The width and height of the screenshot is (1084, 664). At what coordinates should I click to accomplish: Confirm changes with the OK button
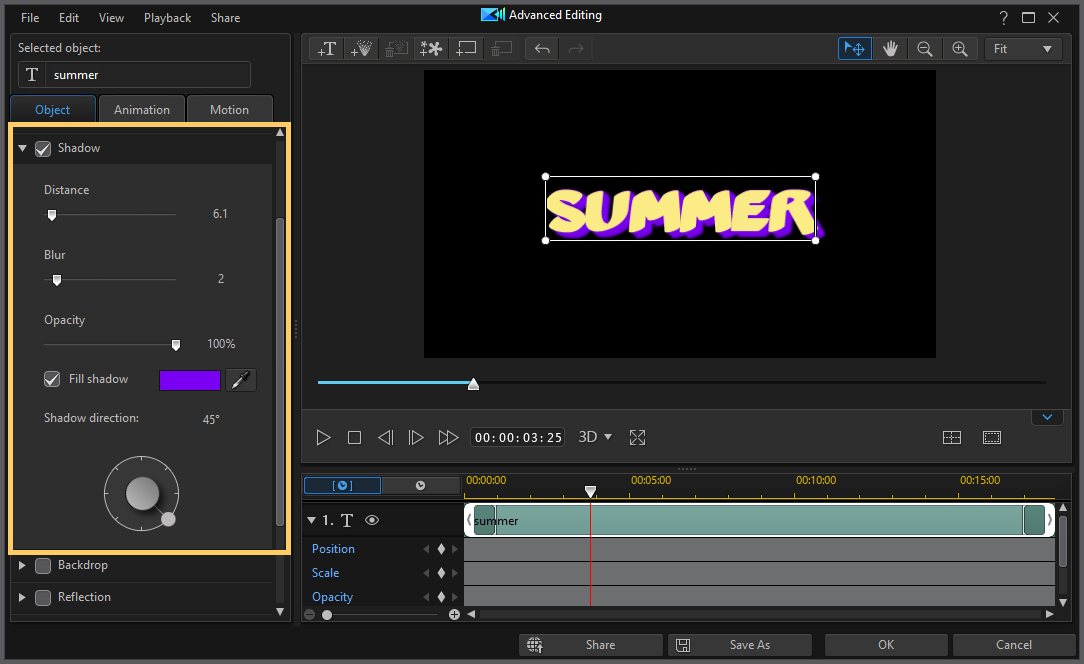pyautogui.click(x=884, y=644)
